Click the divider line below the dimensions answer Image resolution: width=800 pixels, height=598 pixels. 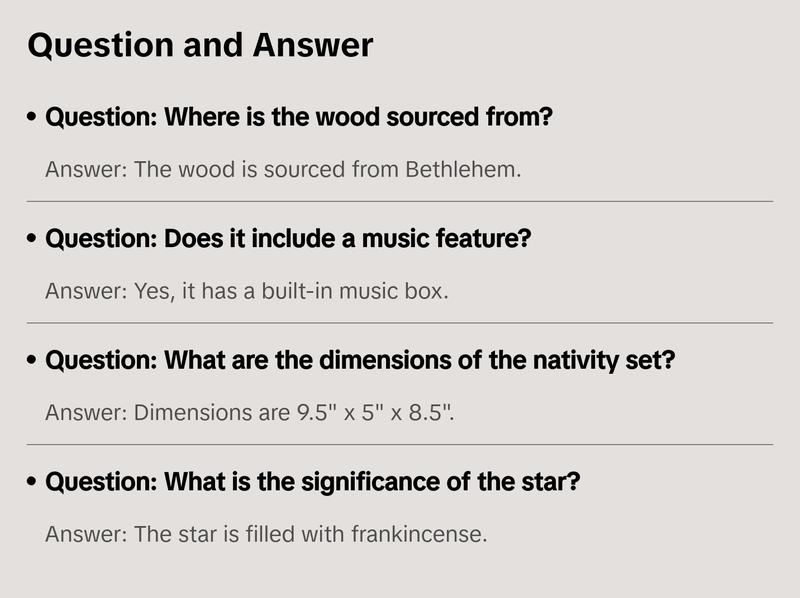[400, 444]
